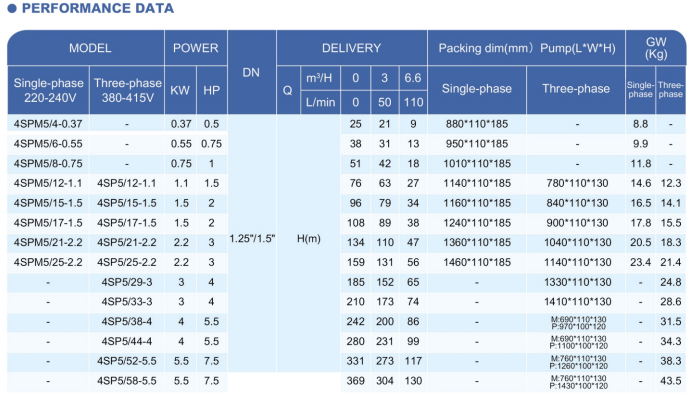Select the POWER column header
The width and height of the screenshot is (689, 398).
(x=196, y=48)
